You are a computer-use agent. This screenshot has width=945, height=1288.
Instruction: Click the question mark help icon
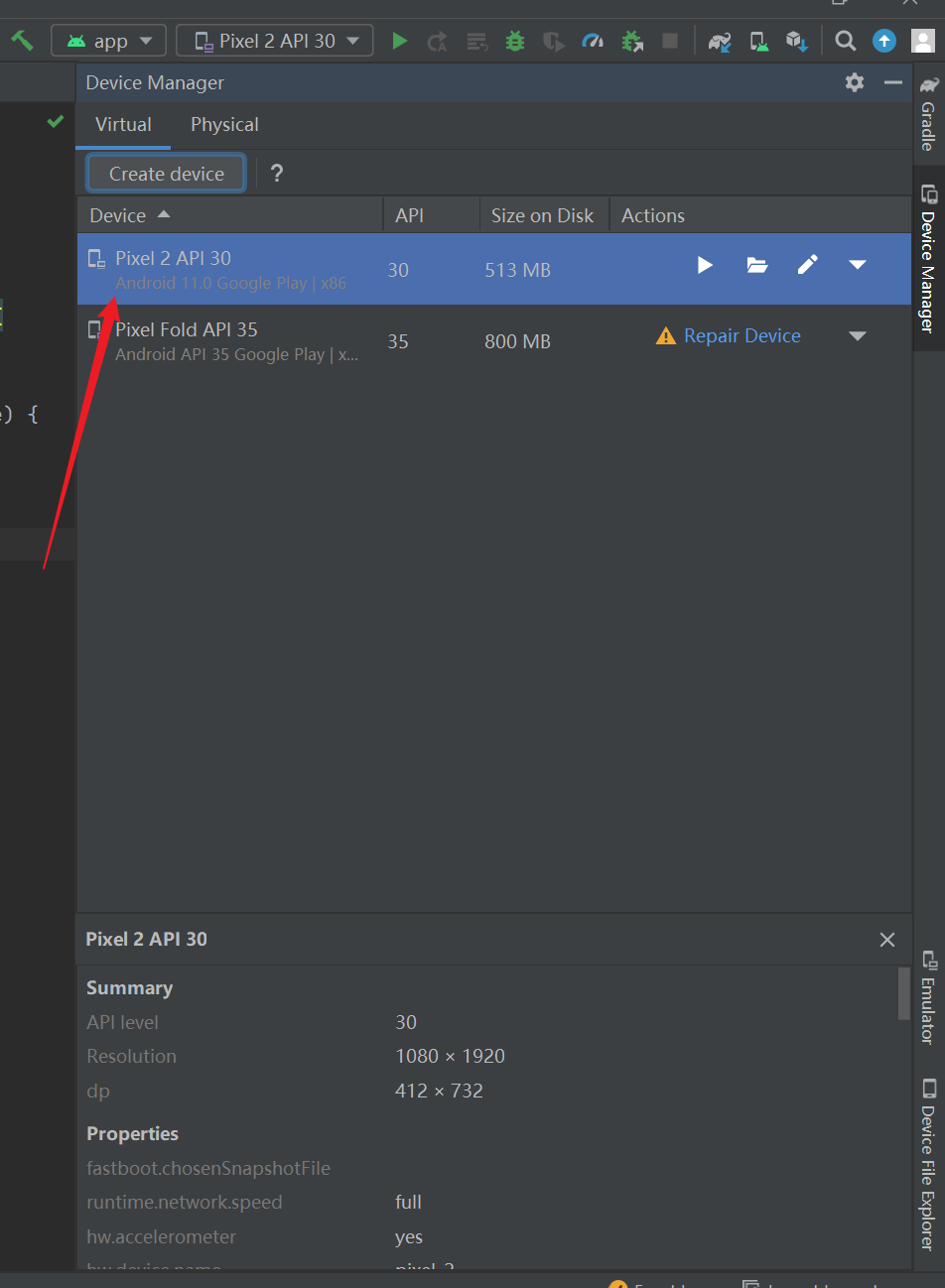(277, 174)
